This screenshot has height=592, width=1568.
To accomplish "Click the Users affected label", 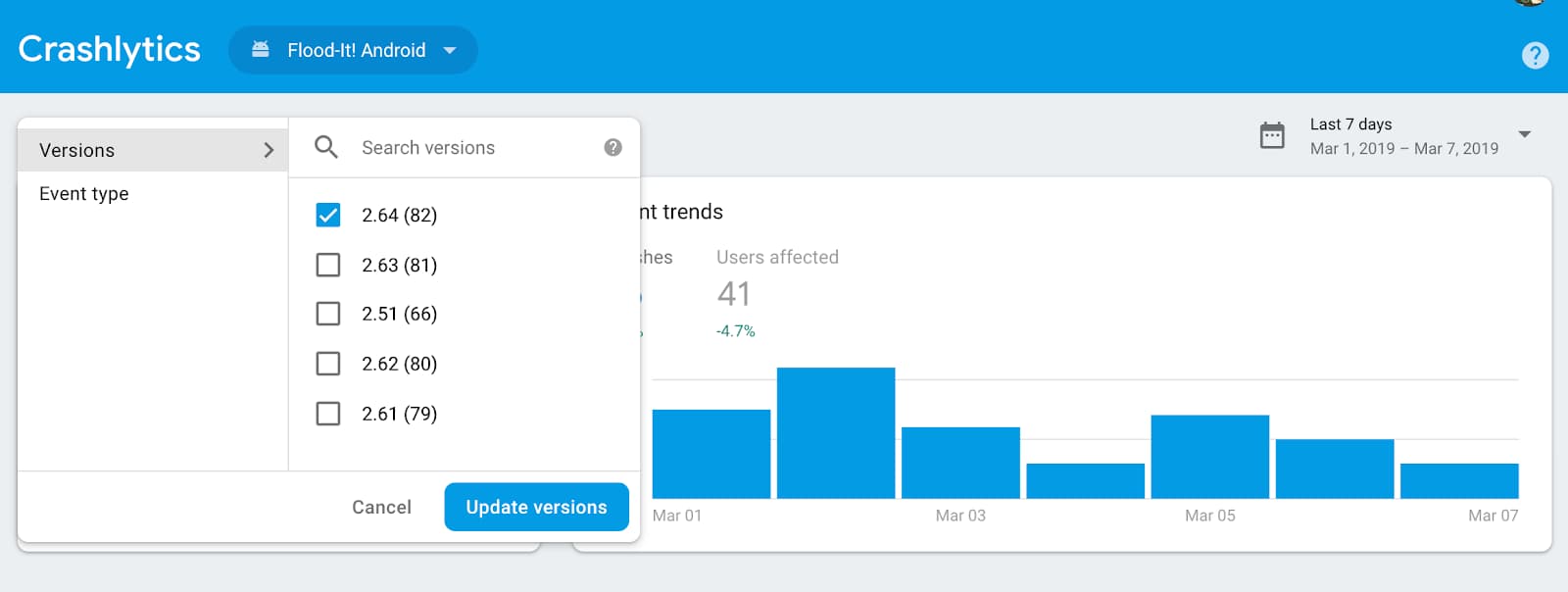I will 777,257.
